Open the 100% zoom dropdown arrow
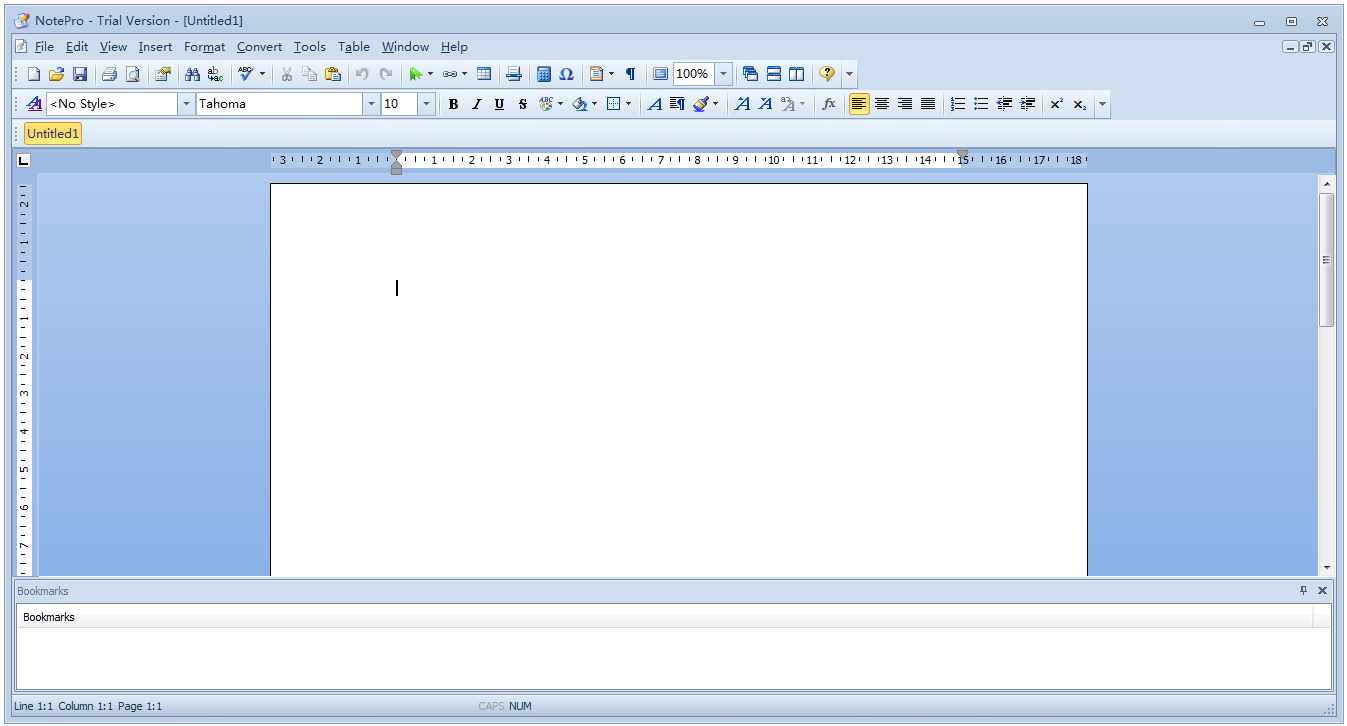Screen dimensions: 1347x726 (723, 74)
